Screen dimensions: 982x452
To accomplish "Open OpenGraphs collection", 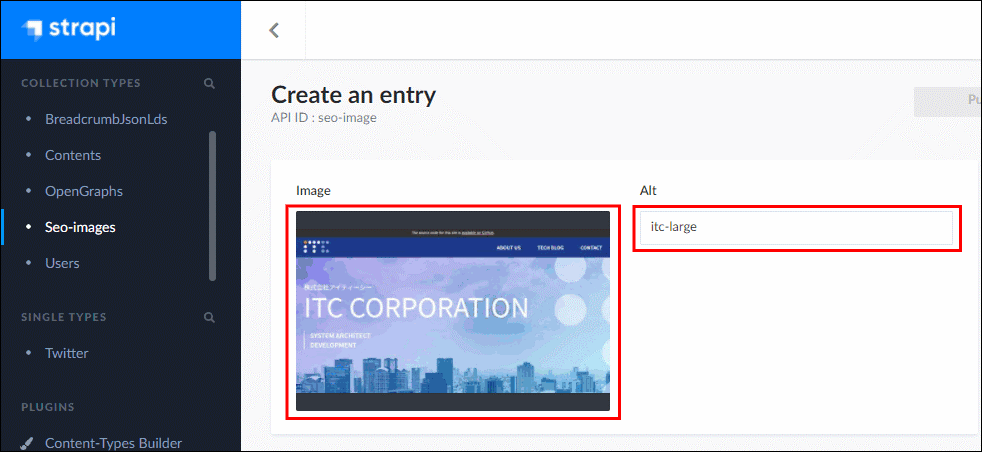I will [x=84, y=191].
